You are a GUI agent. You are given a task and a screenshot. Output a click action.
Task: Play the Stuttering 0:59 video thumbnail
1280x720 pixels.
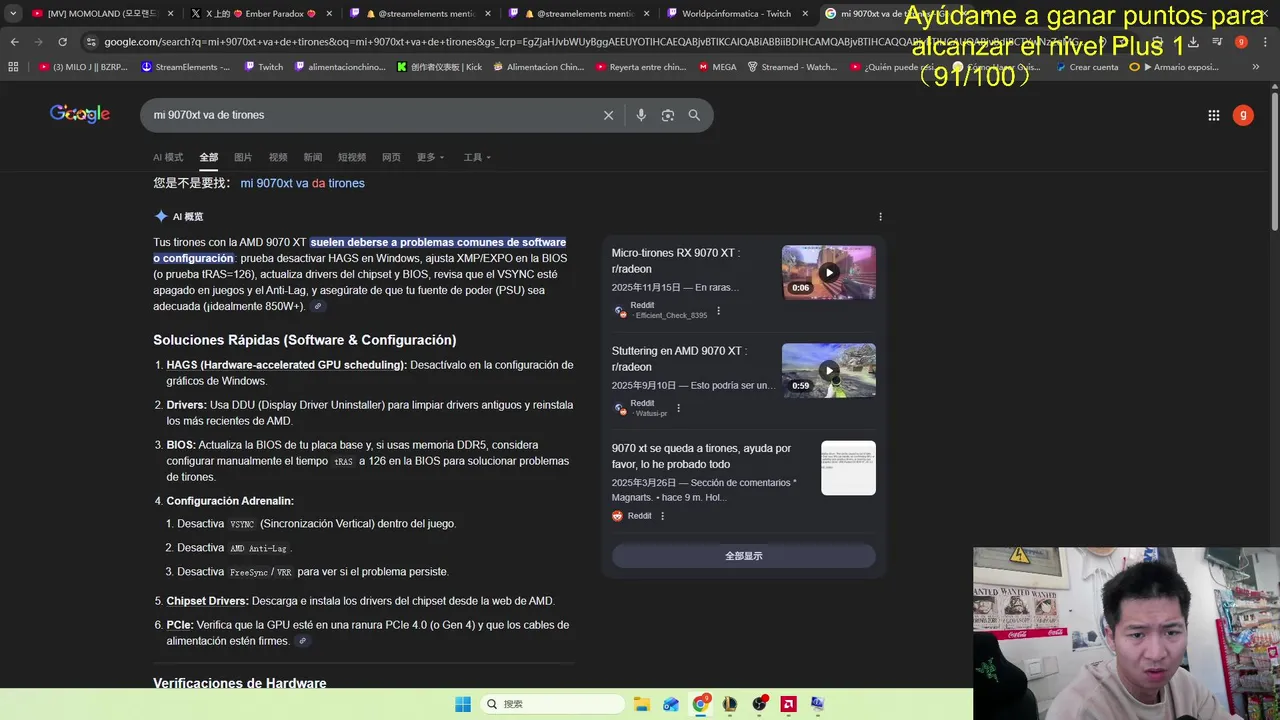tap(829, 370)
